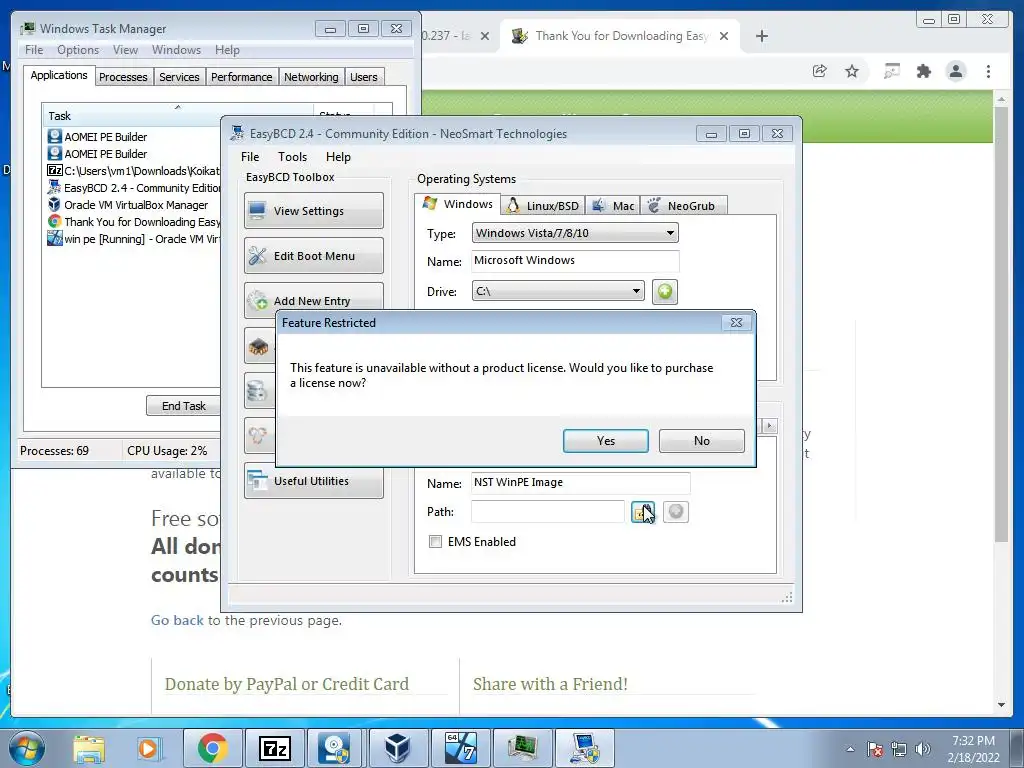Close the Feature Restricted dialog
Image resolution: width=1024 pixels, height=768 pixels.
(736, 323)
